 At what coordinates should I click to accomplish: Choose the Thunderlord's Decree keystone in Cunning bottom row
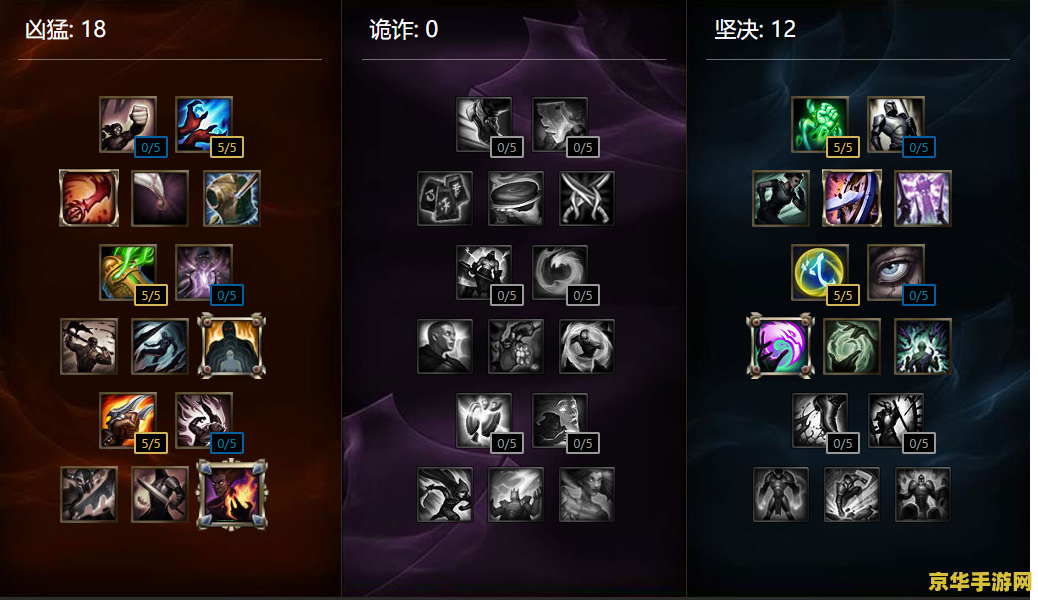[x=516, y=494]
